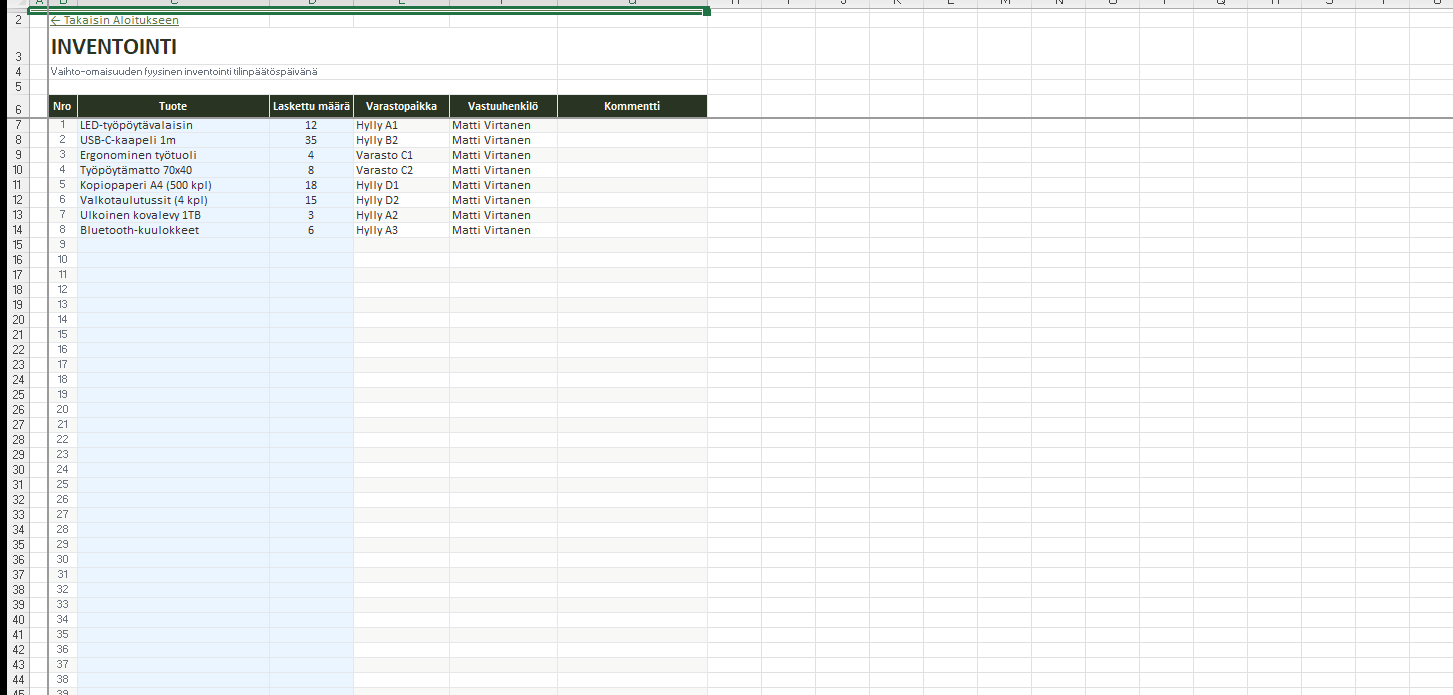Screen dimensions: 1453x695
Task: Select Kopiopaperi A4 quantity 18 cell
Action: coord(311,185)
